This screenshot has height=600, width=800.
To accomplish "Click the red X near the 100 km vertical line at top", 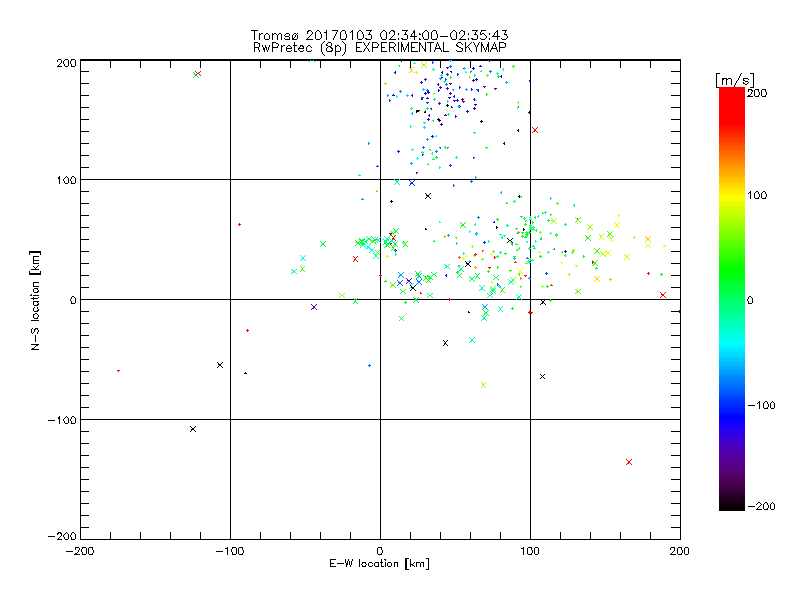I will click(535, 130).
